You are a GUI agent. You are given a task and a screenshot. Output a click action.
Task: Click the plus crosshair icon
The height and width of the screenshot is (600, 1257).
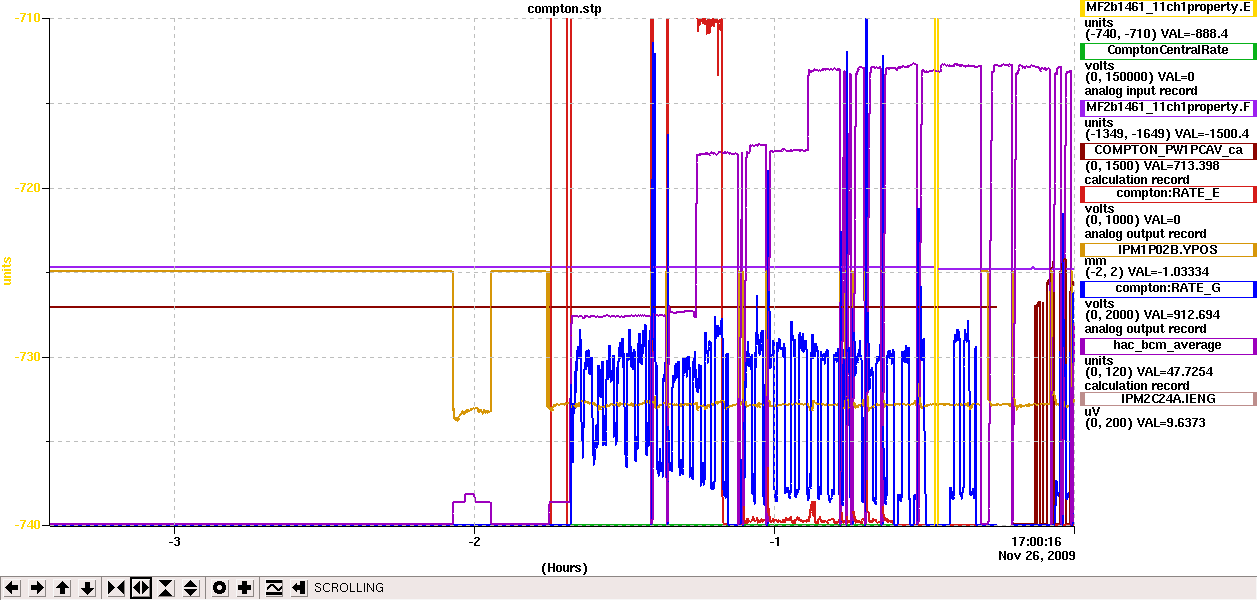(x=245, y=588)
